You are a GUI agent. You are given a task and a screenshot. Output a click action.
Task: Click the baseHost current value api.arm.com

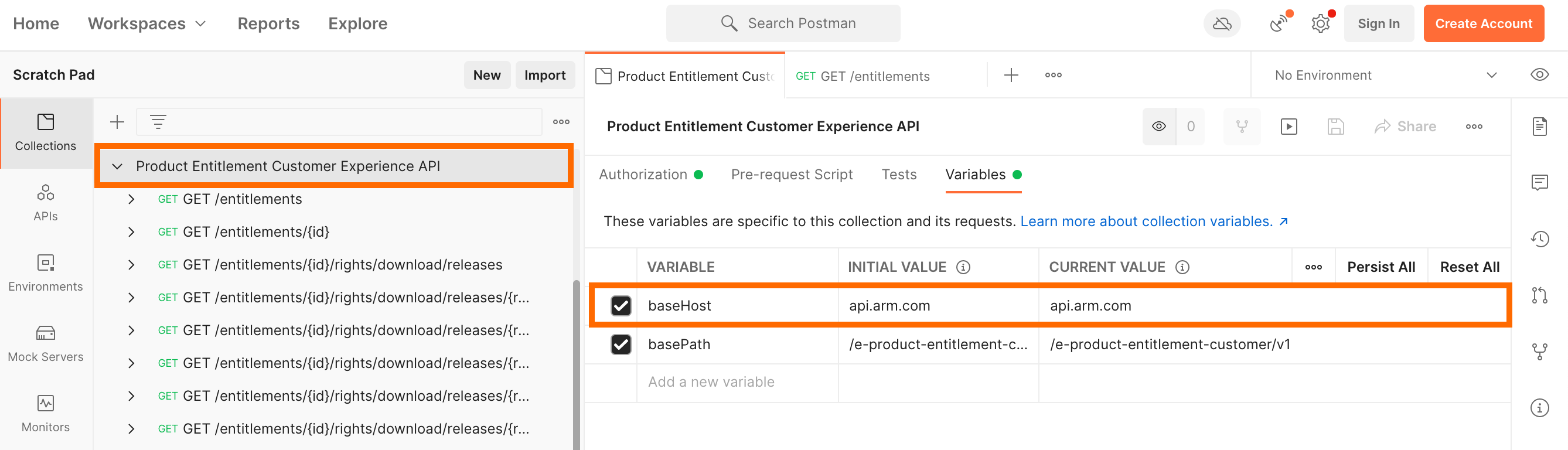[x=1090, y=306]
